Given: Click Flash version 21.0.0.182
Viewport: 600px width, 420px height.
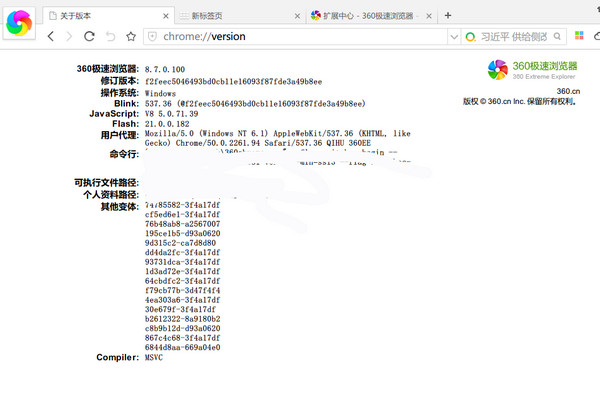Looking at the screenshot, I should pos(167,124).
